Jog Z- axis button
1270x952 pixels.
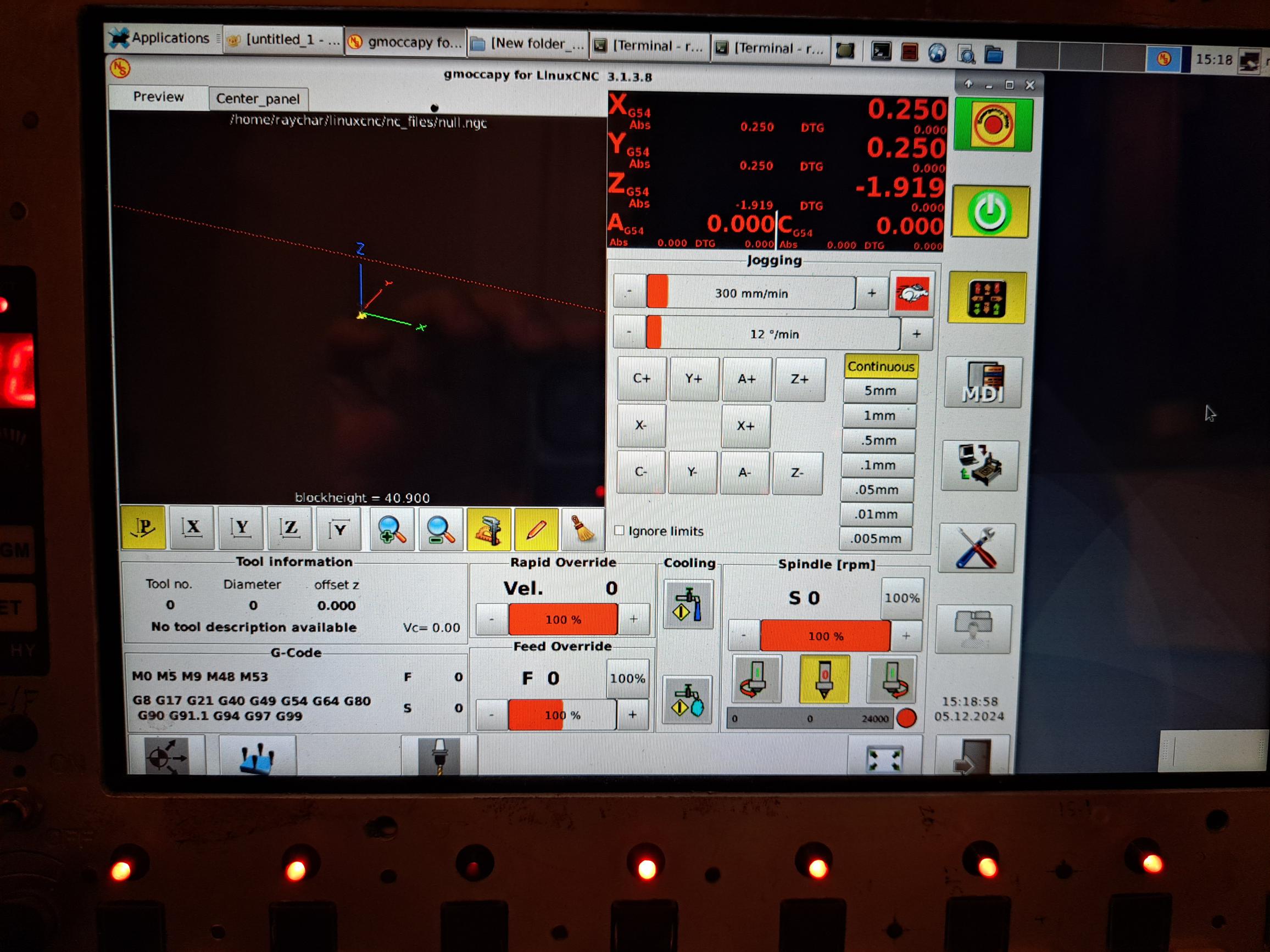[x=798, y=473]
